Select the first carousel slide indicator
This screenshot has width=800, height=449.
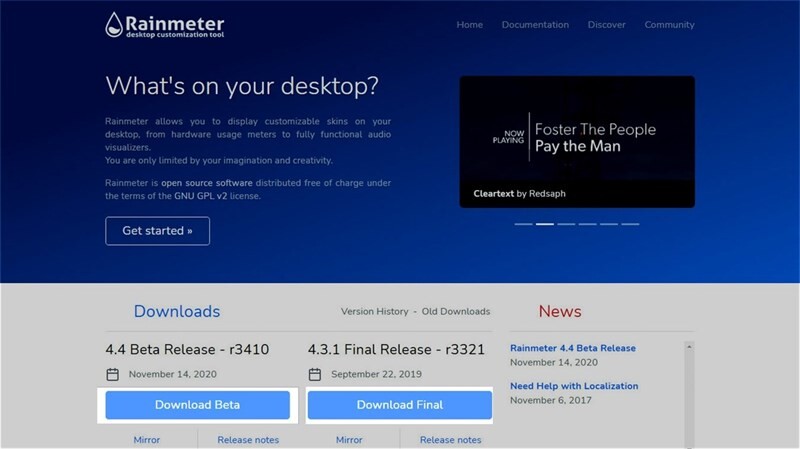pyautogui.click(x=523, y=224)
